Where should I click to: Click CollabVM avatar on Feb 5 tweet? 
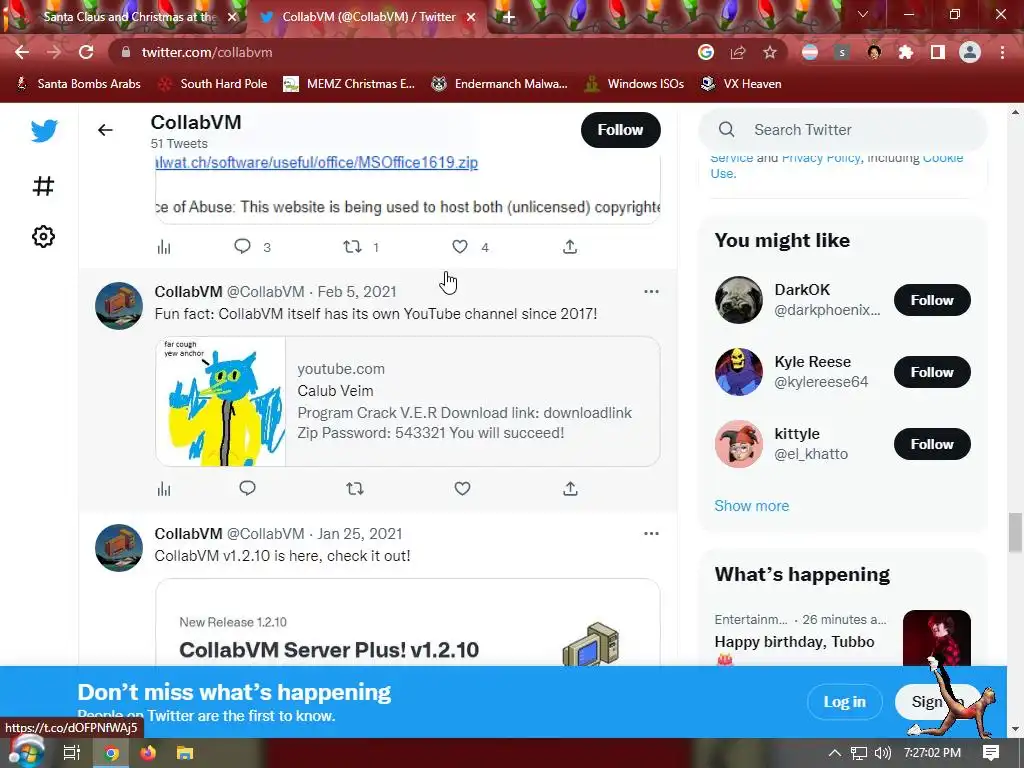pyautogui.click(x=119, y=306)
